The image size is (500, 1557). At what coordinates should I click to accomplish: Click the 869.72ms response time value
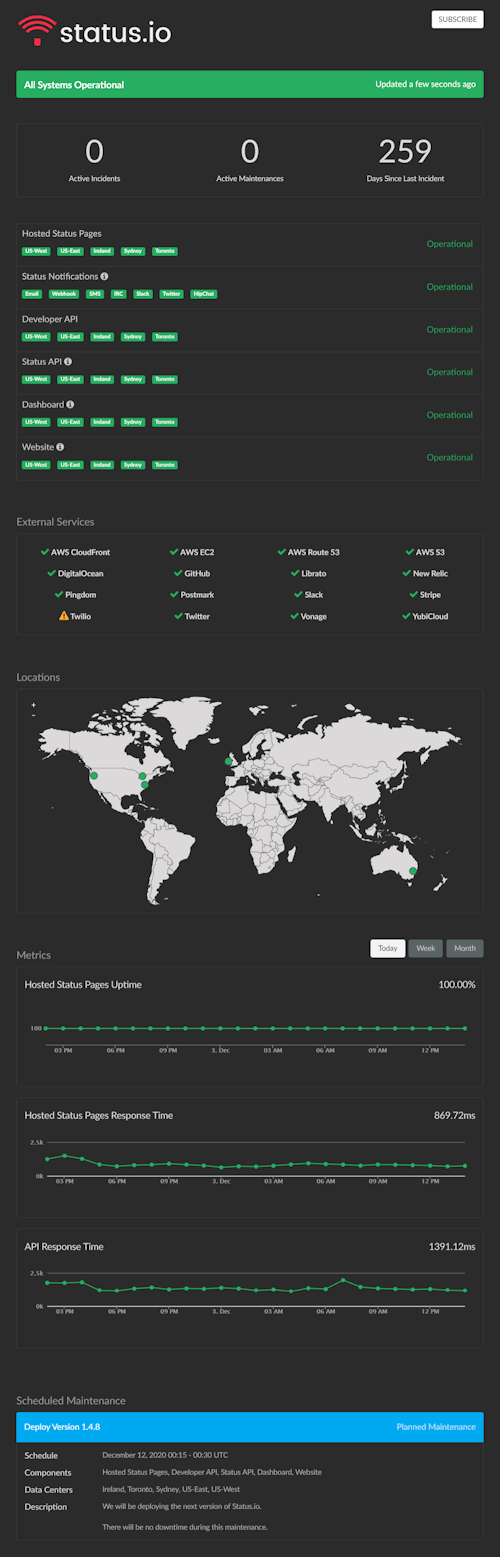pos(455,1115)
